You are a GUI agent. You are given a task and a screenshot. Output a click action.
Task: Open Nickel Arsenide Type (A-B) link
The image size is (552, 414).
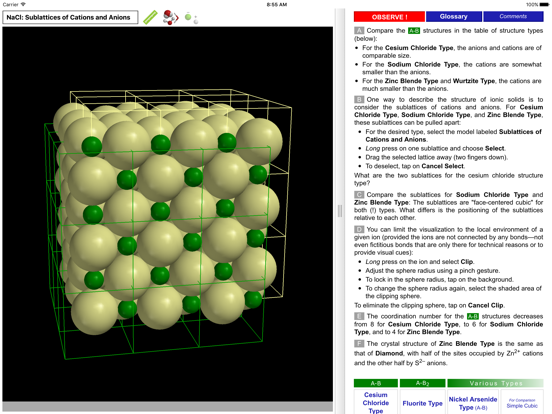[x=473, y=403]
